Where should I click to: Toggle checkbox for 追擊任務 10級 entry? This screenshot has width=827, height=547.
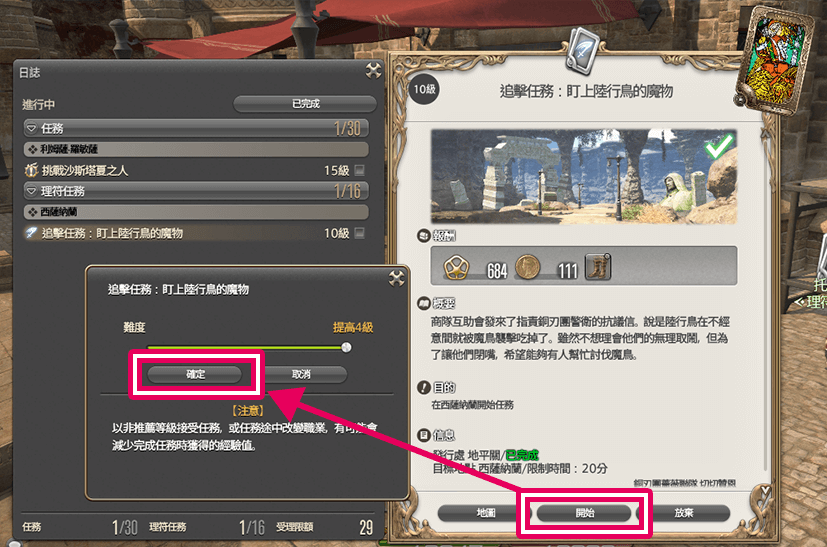(x=360, y=233)
